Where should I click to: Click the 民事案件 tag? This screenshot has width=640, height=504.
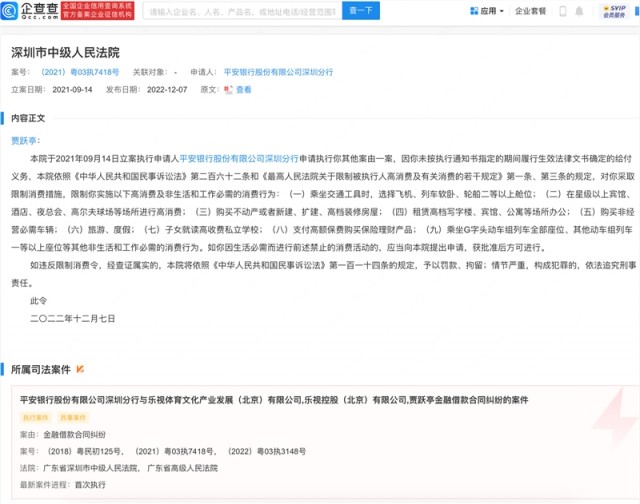point(73,417)
